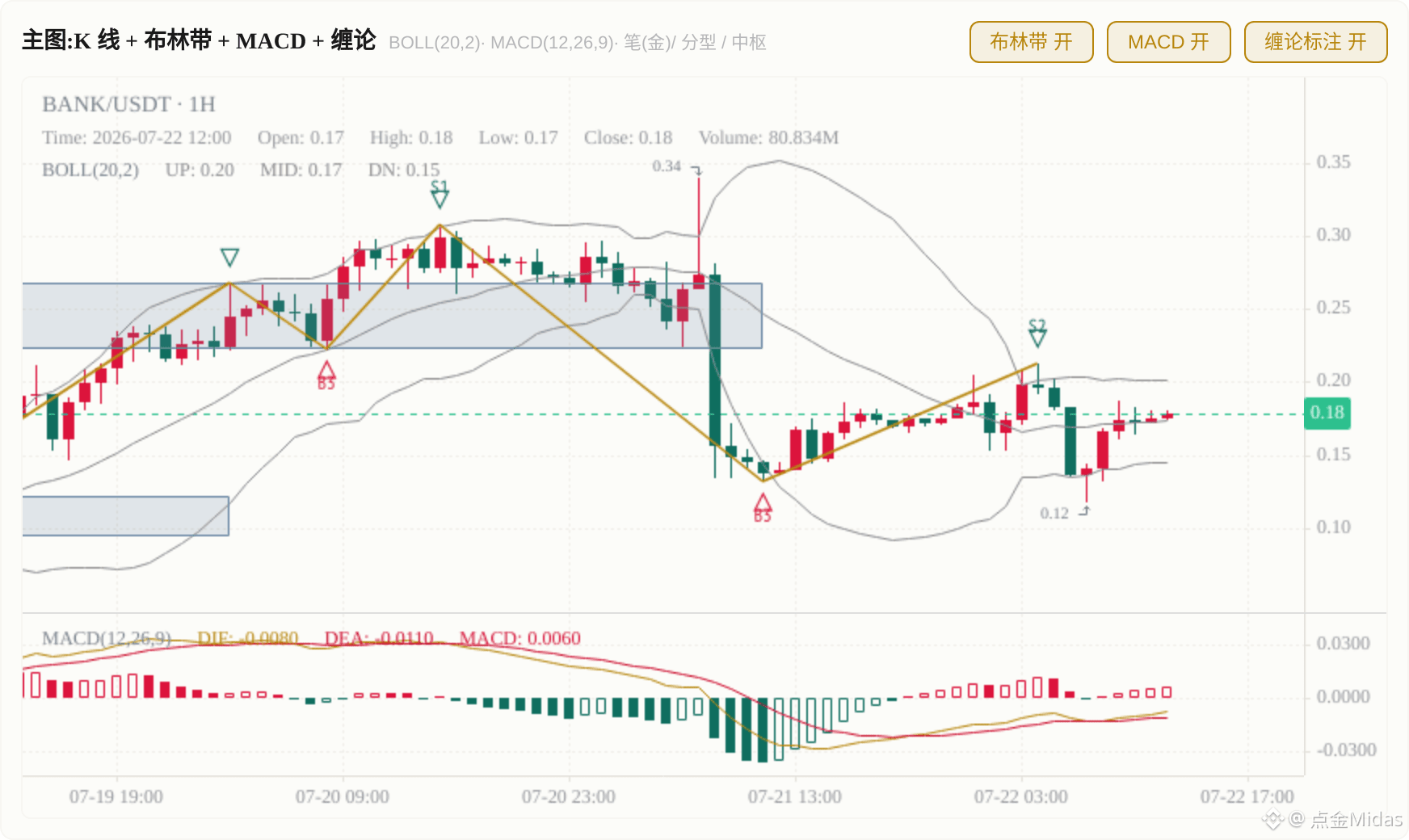Viewport: 1409px width, 840px height.
Task: Click the 0.10 price axis label
Action: pyautogui.click(x=1334, y=527)
